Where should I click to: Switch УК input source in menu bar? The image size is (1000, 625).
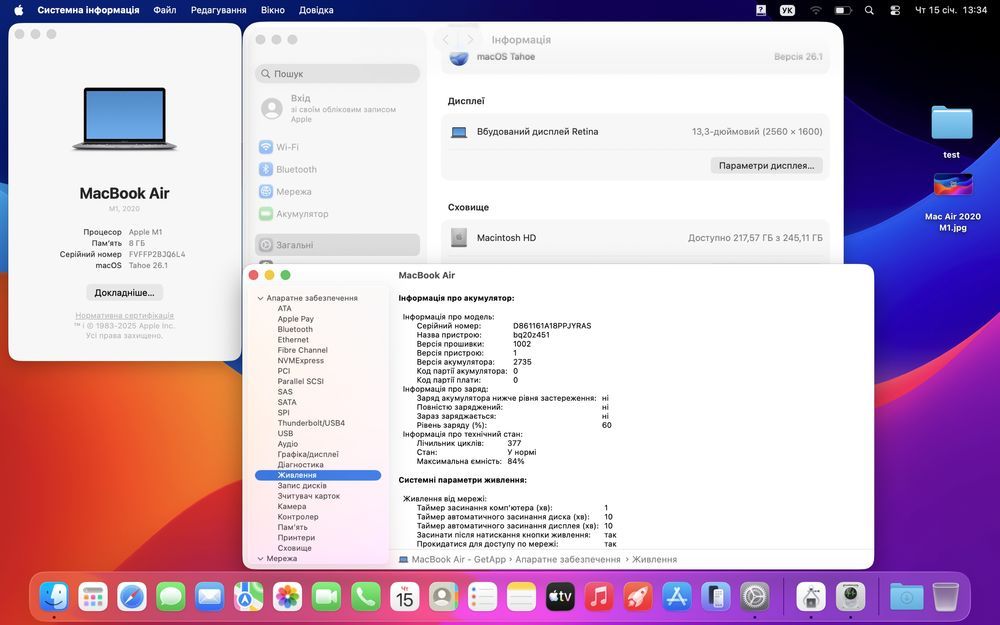788,10
